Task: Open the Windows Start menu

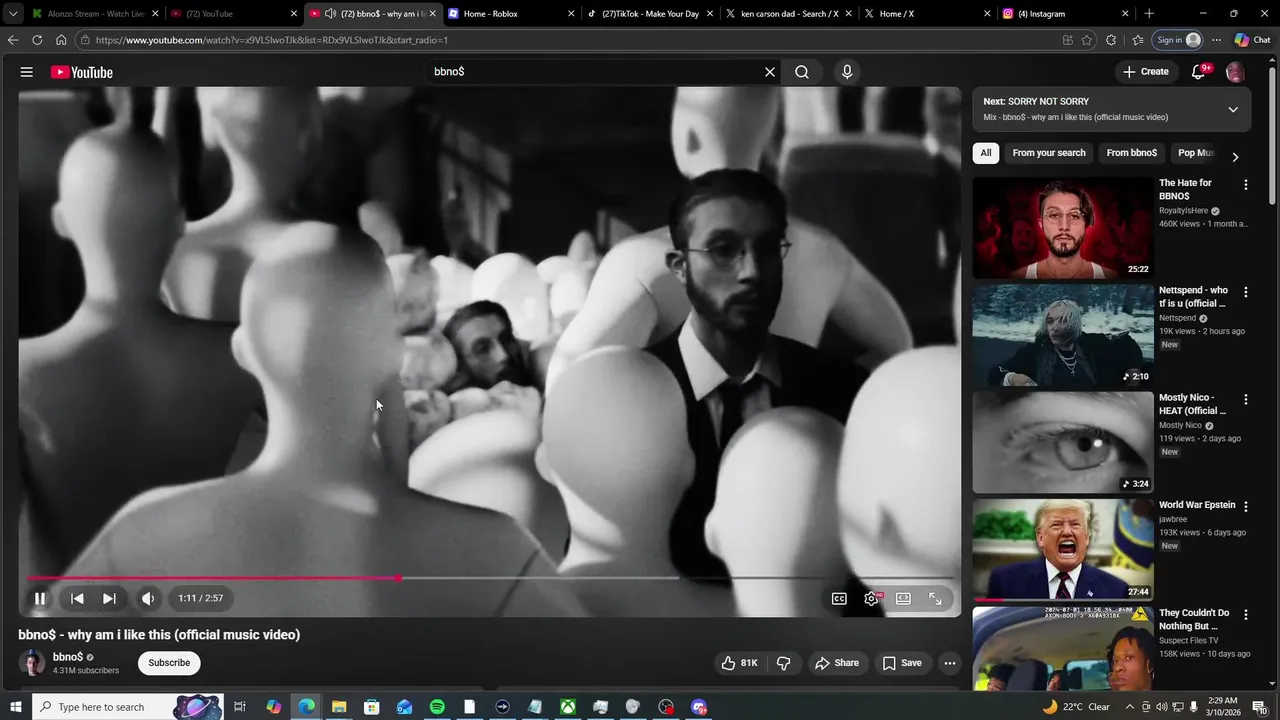Action: click(15, 707)
